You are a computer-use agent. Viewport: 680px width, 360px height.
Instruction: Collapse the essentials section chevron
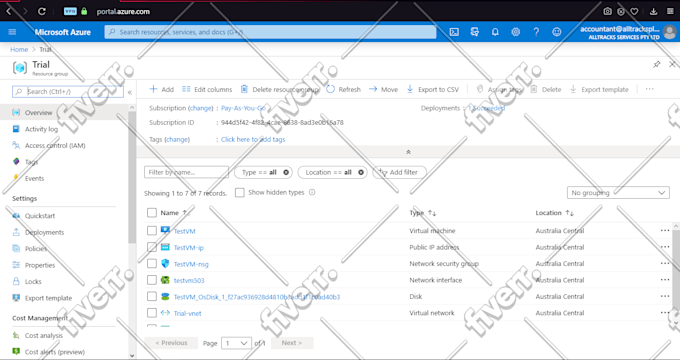408,152
